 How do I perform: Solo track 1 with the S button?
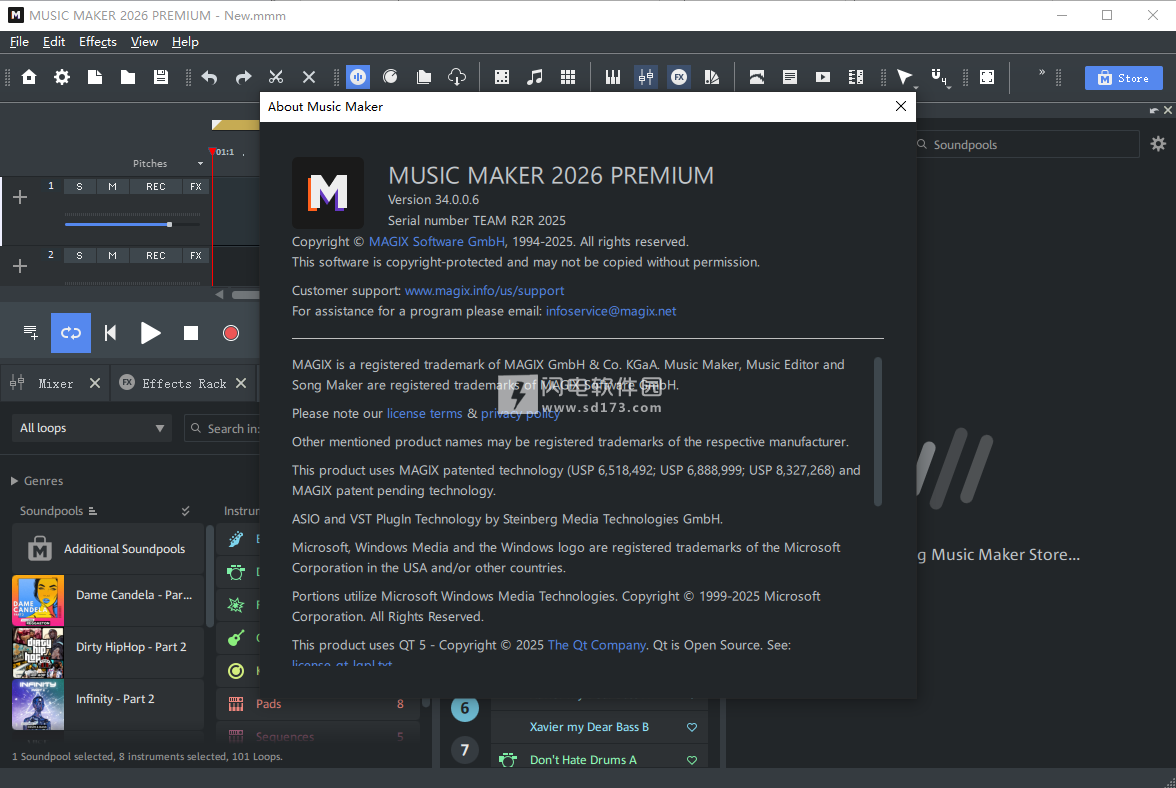point(80,187)
